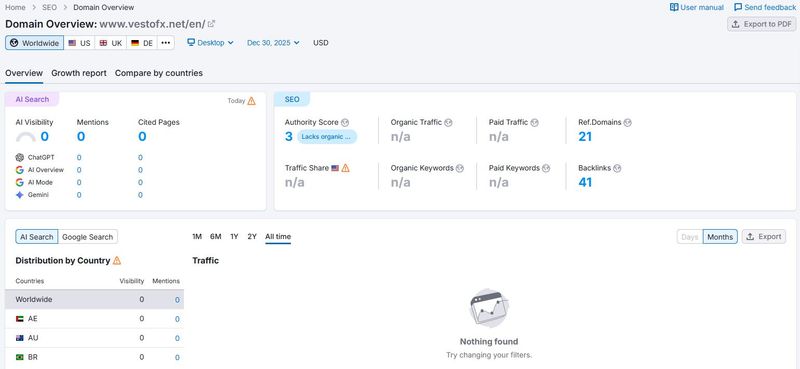This screenshot has width=800, height=369.
Task: Click the Export to PDF button
Action: [x=762, y=24]
